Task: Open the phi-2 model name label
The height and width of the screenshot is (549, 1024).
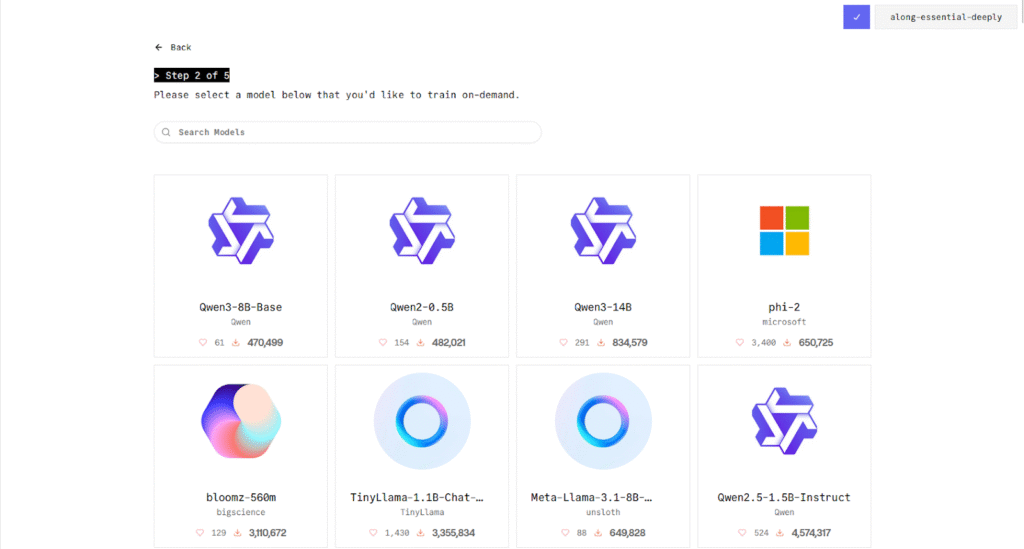Action: coord(784,307)
